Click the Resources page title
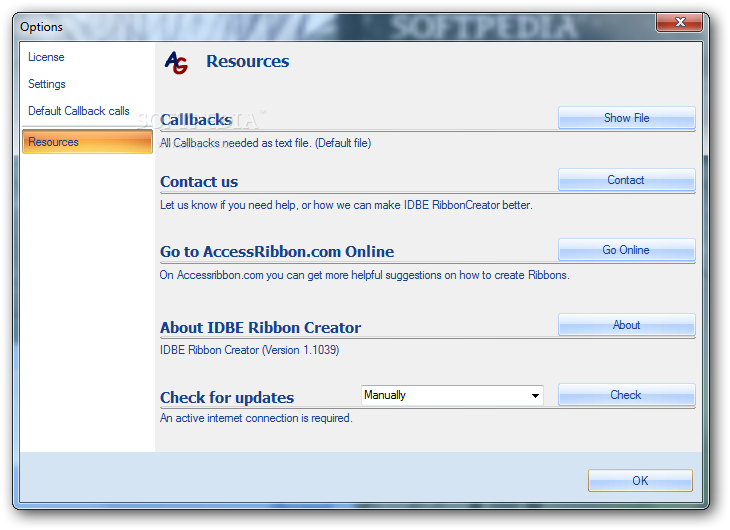 (x=248, y=61)
